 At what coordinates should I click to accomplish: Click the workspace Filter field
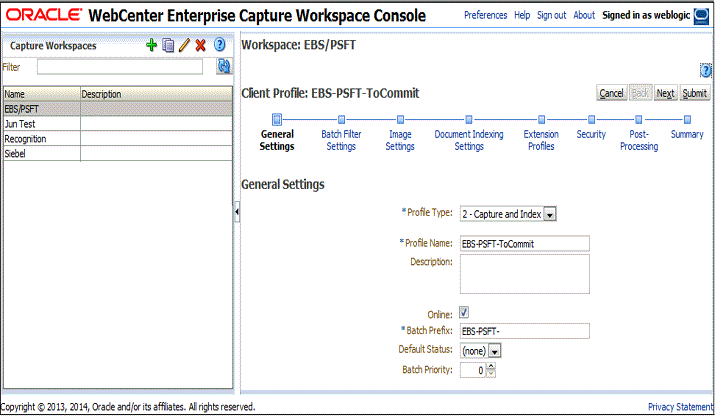tap(120, 67)
